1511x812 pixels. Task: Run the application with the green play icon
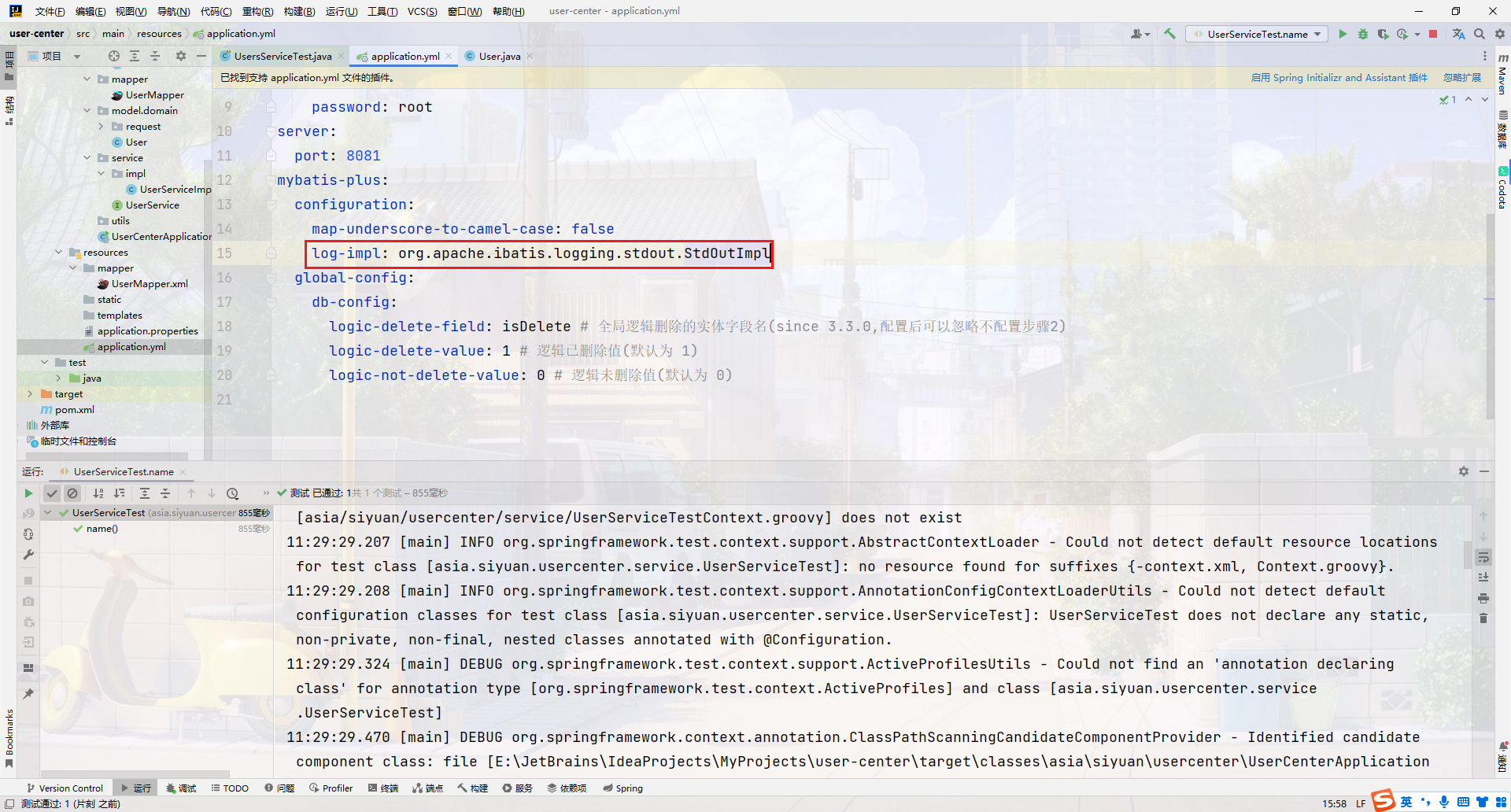pyautogui.click(x=1343, y=34)
